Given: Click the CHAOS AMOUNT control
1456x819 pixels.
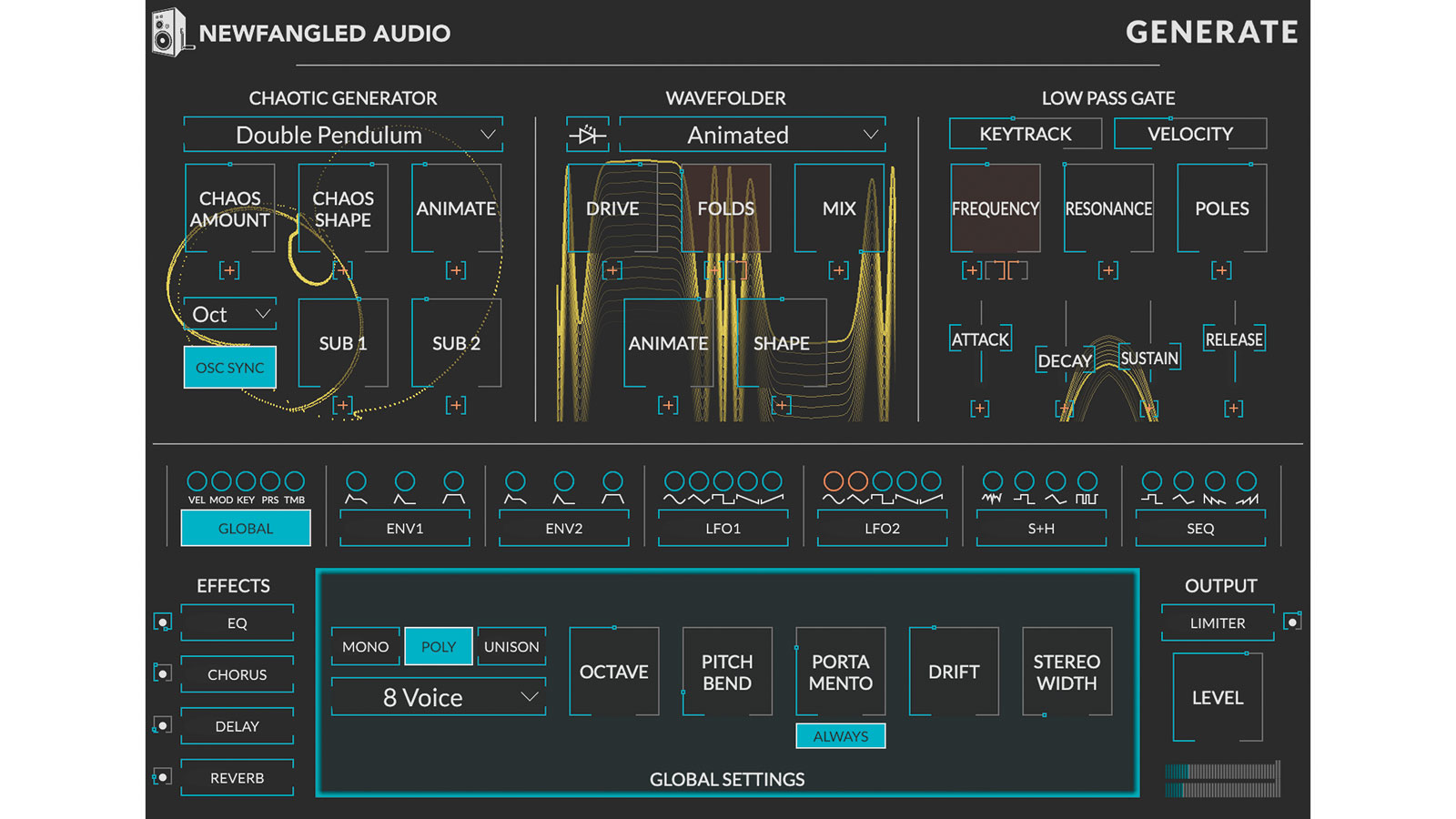Looking at the screenshot, I should (x=229, y=208).
